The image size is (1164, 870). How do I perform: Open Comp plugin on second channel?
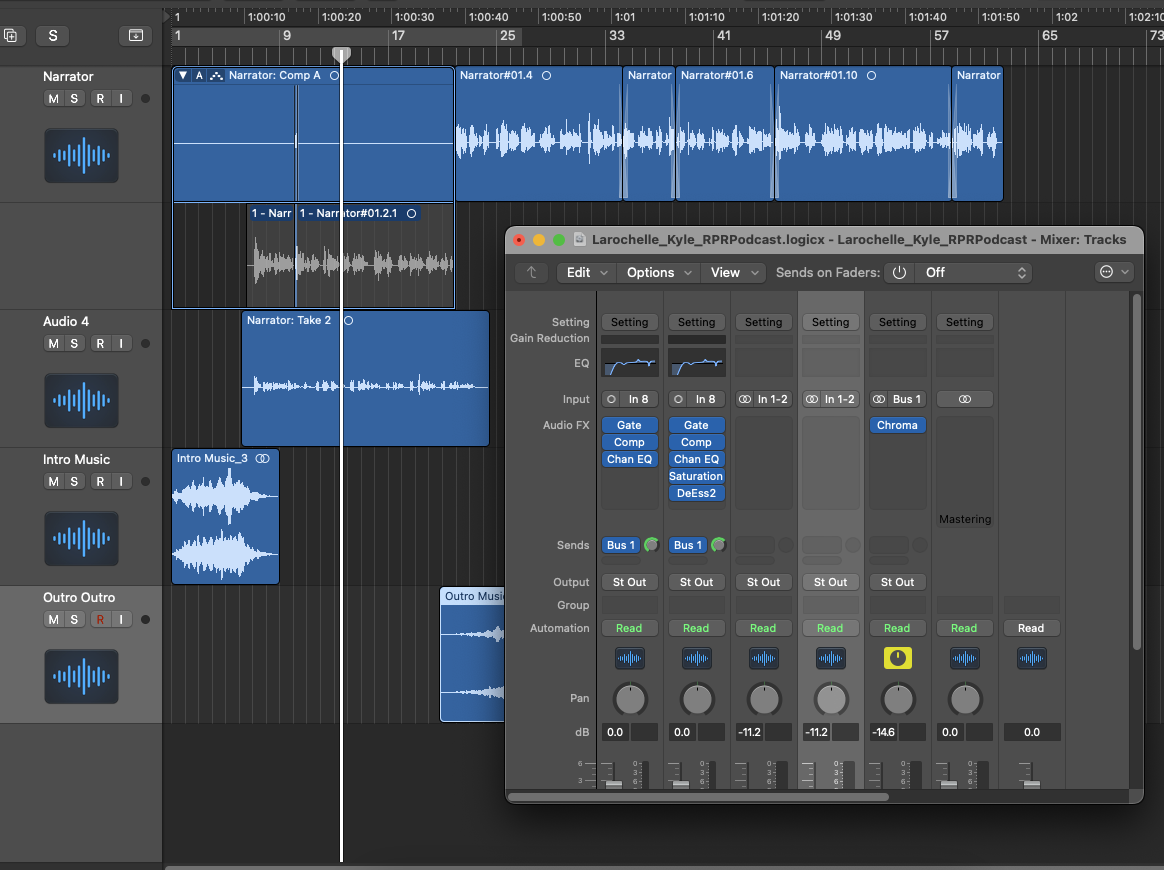[x=696, y=442]
